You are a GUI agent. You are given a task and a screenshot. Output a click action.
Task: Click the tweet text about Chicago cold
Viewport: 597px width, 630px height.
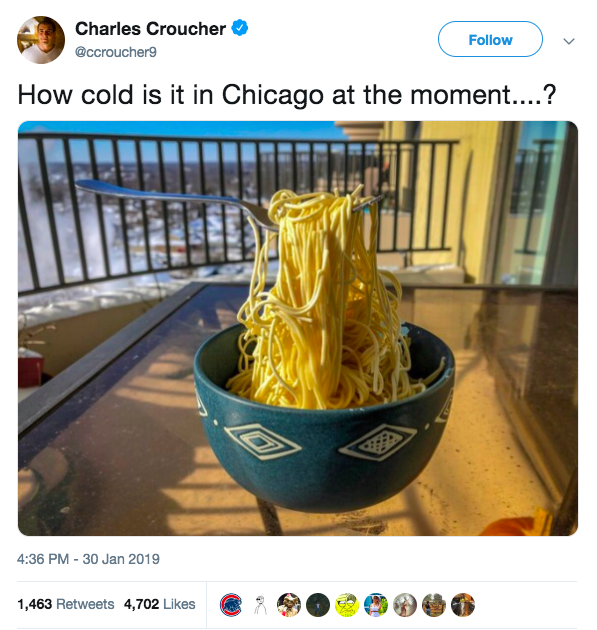tap(286, 95)
